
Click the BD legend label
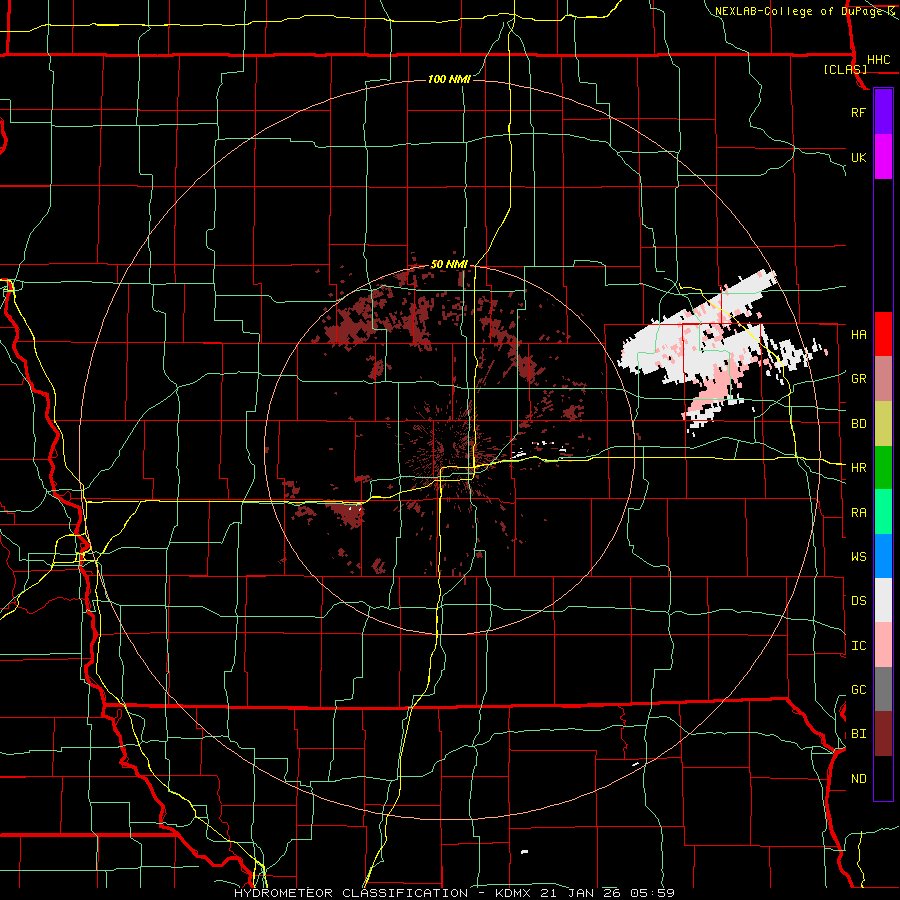click(858, 424)
